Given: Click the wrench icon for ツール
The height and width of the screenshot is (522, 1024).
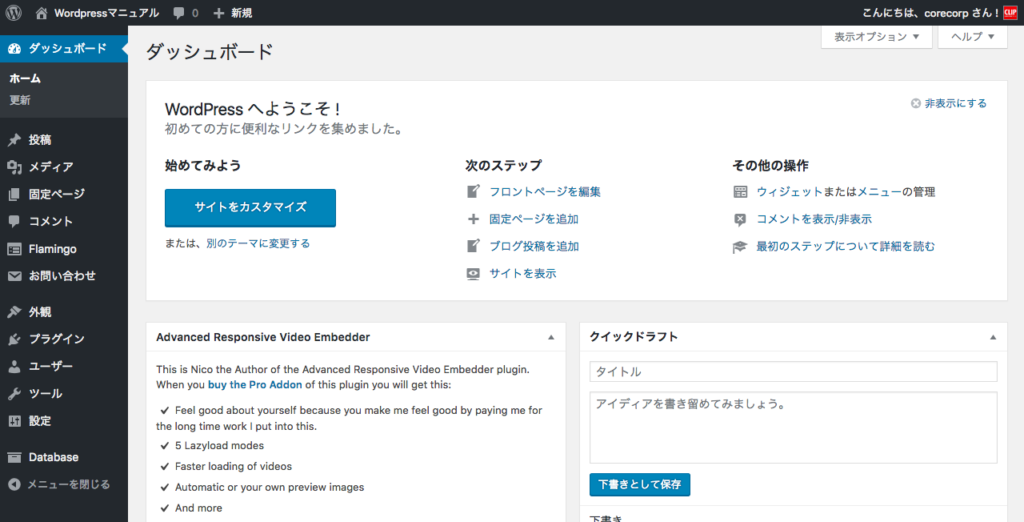Looking at the screenshot, I should pyautogui.click(x=14, y=394).
